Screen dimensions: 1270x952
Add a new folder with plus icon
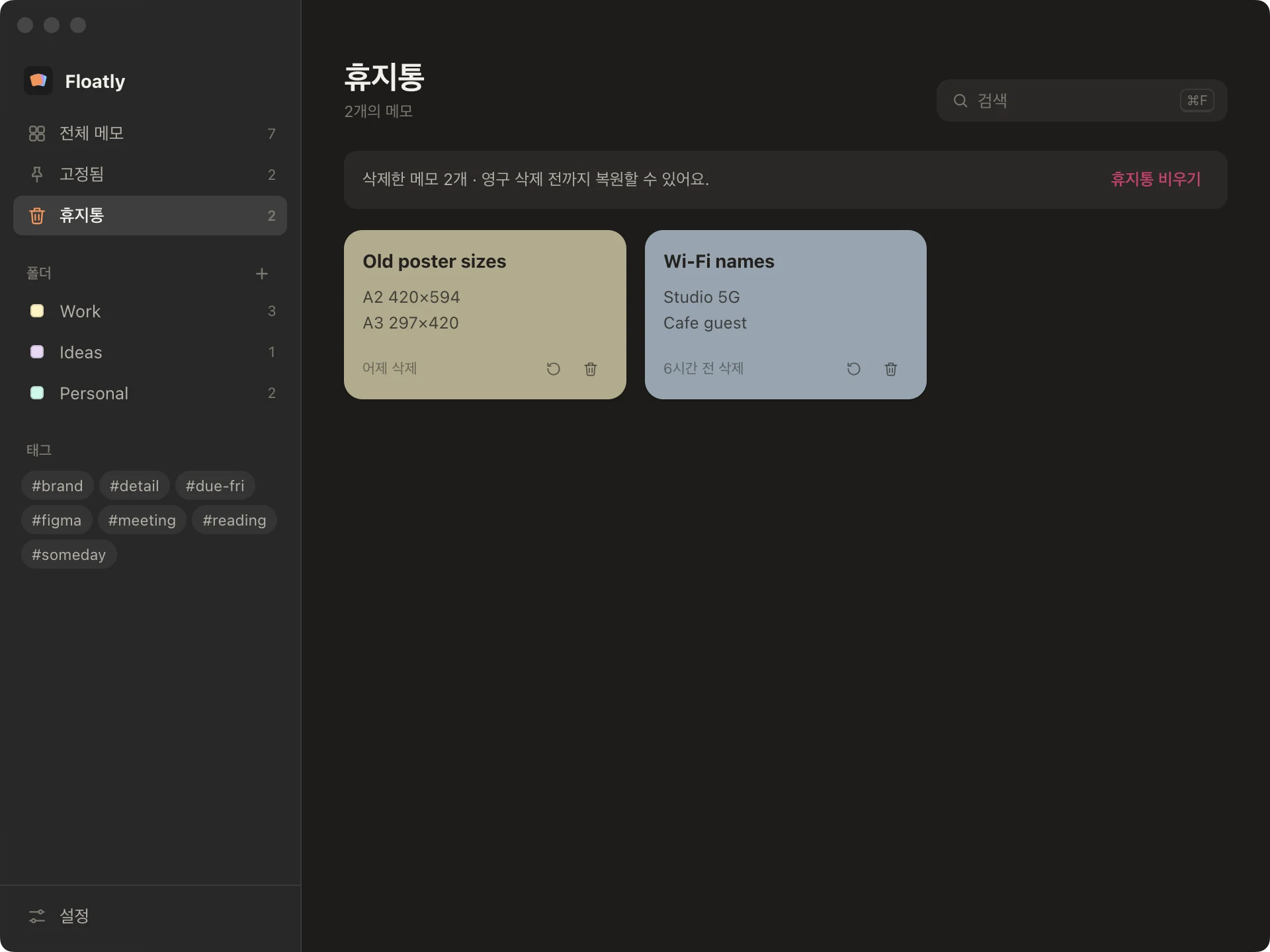coord(262,274)
